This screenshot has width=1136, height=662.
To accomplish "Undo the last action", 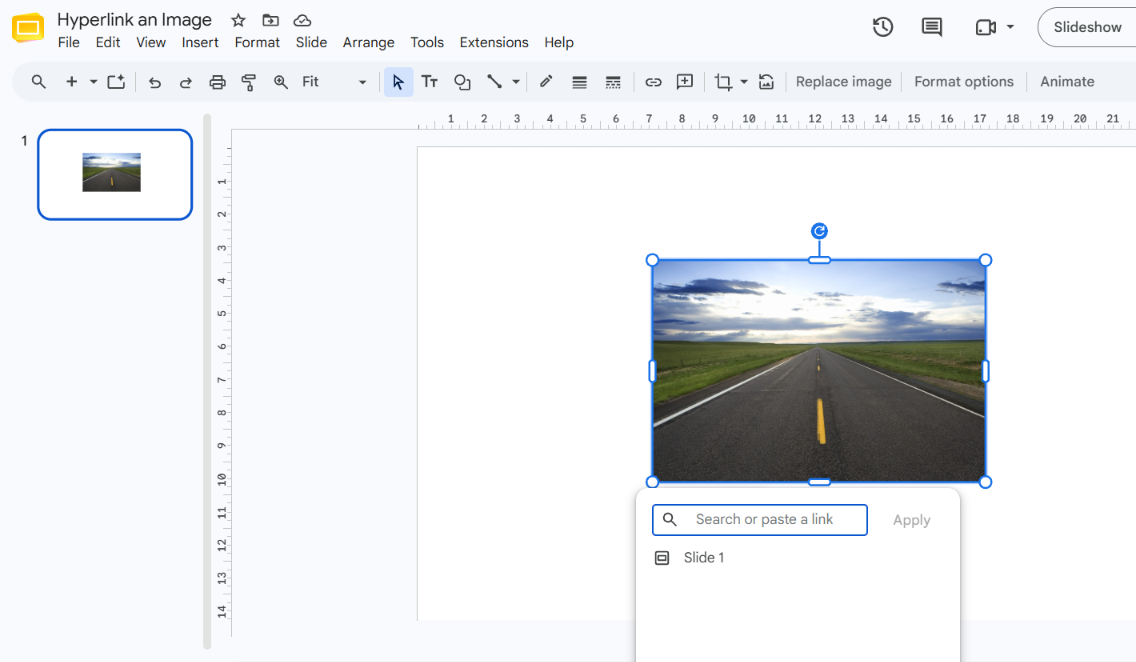I will coord(154,82).
